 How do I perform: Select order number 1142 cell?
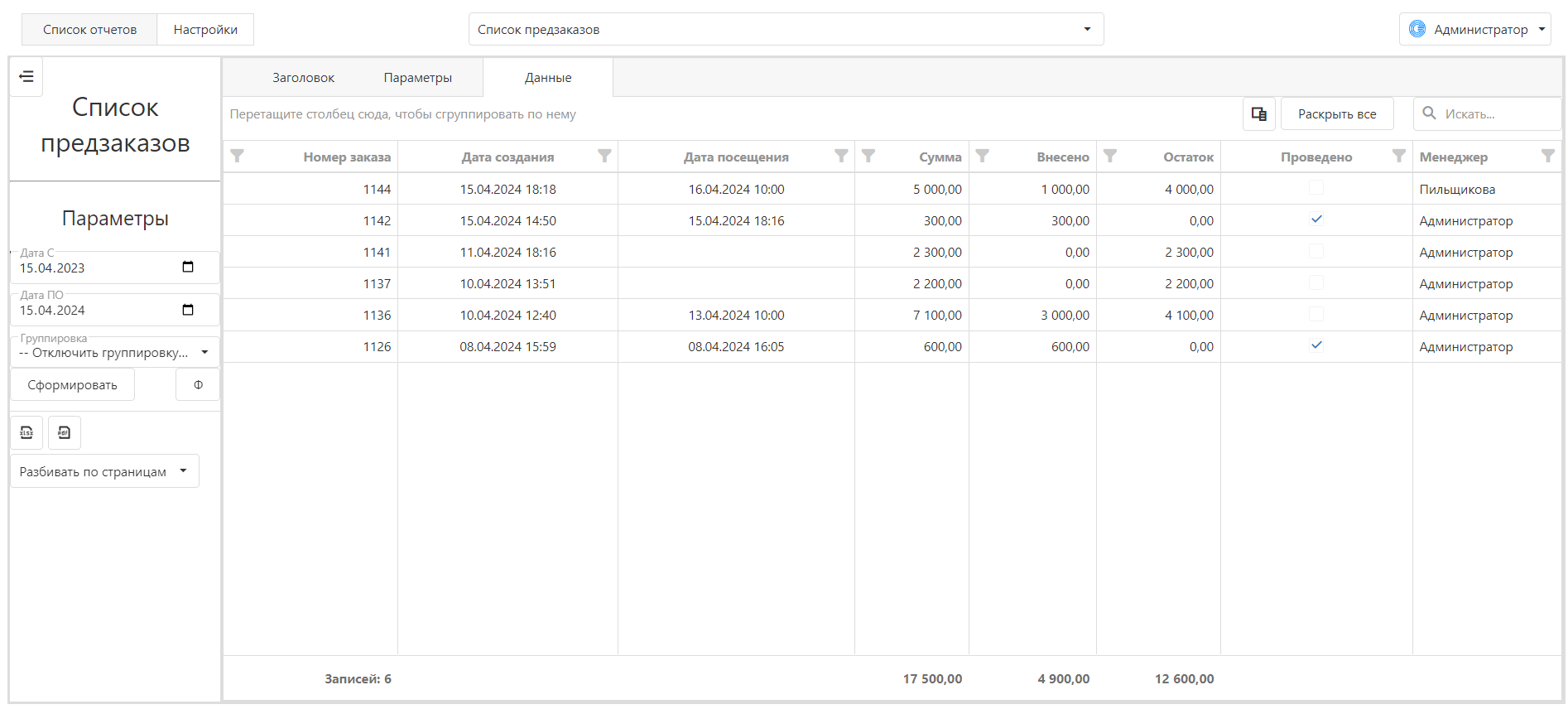tap(310, 220)
